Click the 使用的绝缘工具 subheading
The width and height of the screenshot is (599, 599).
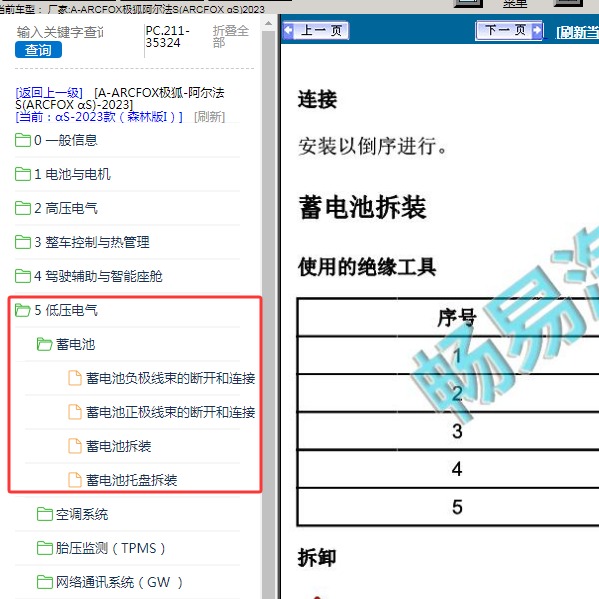click(367, 267)
